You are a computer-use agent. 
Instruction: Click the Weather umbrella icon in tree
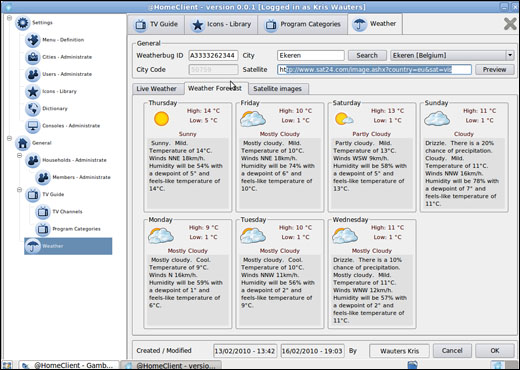click(x=33, y=246)
